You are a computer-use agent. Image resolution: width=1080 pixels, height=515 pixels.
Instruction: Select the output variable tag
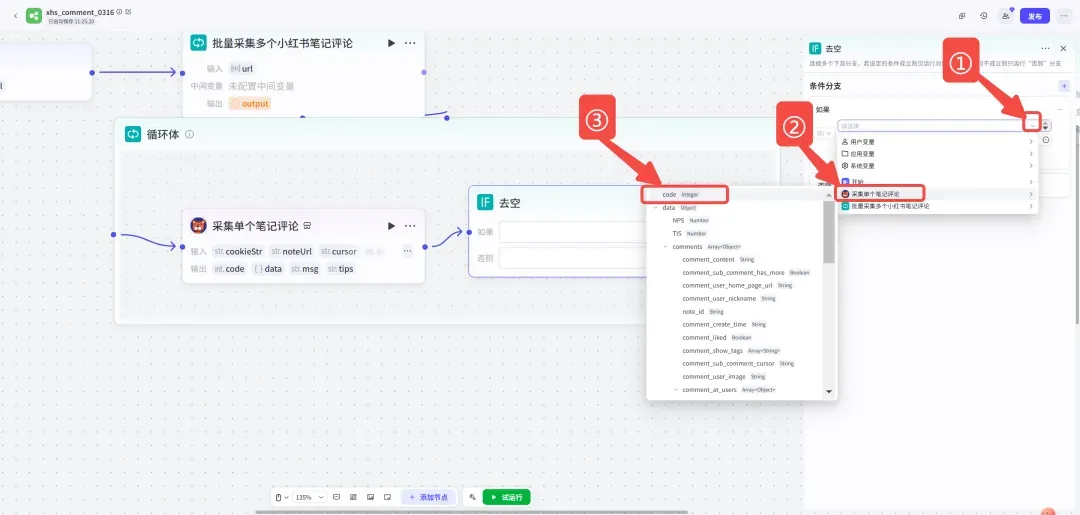(249, 104)
